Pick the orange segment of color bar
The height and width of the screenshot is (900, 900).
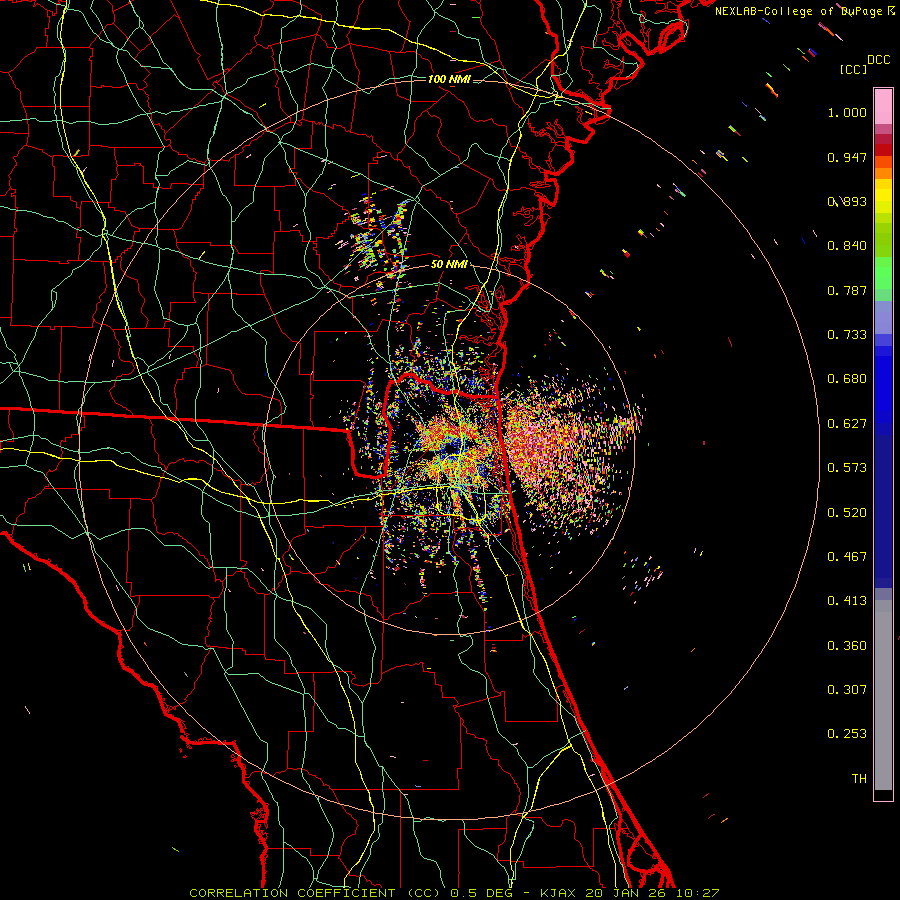coord(883,173)
